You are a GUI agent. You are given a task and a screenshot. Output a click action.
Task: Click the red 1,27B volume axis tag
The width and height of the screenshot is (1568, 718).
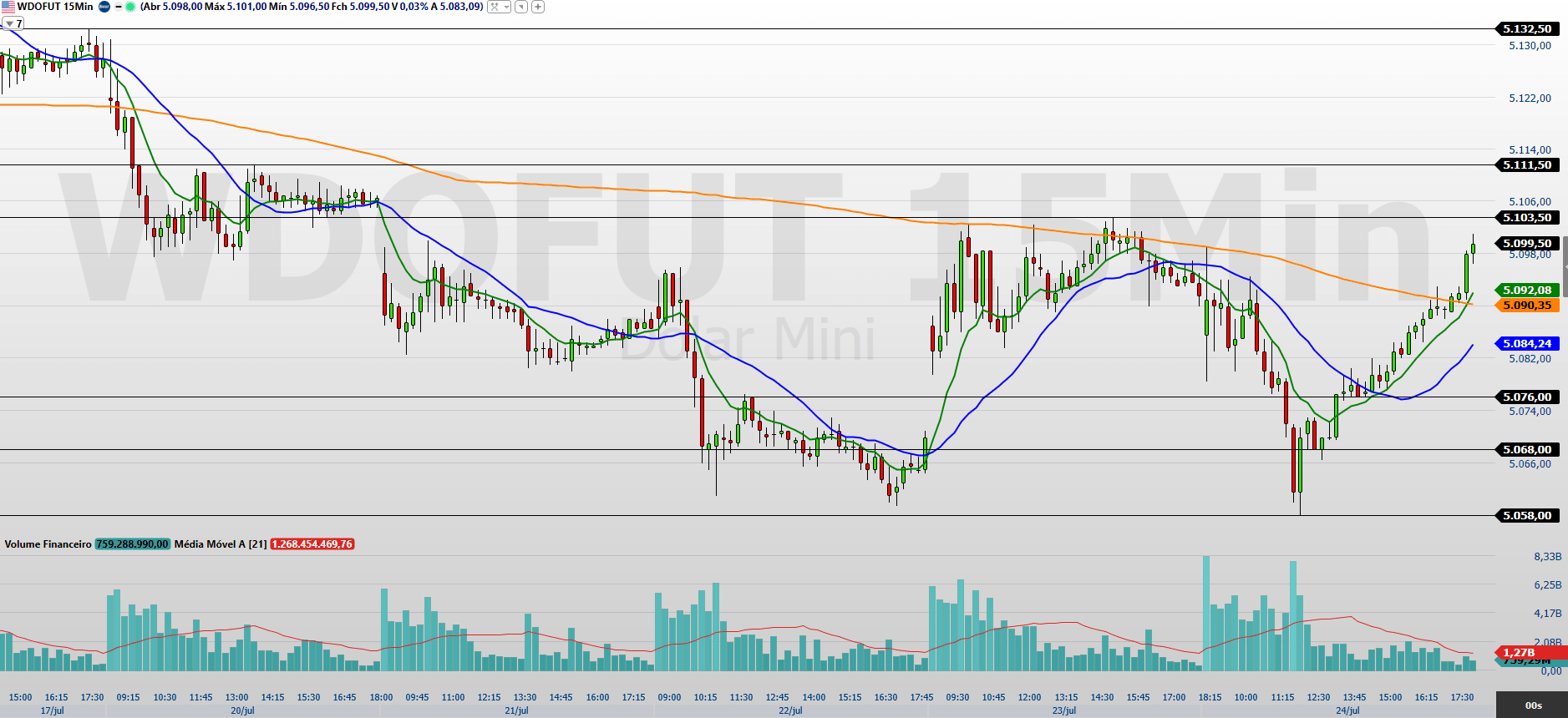[1530, 652]
